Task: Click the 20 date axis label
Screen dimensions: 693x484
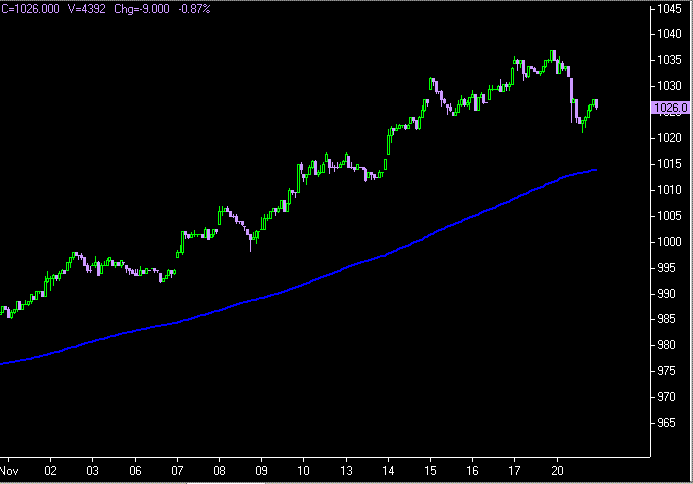Action: [557, 471]
